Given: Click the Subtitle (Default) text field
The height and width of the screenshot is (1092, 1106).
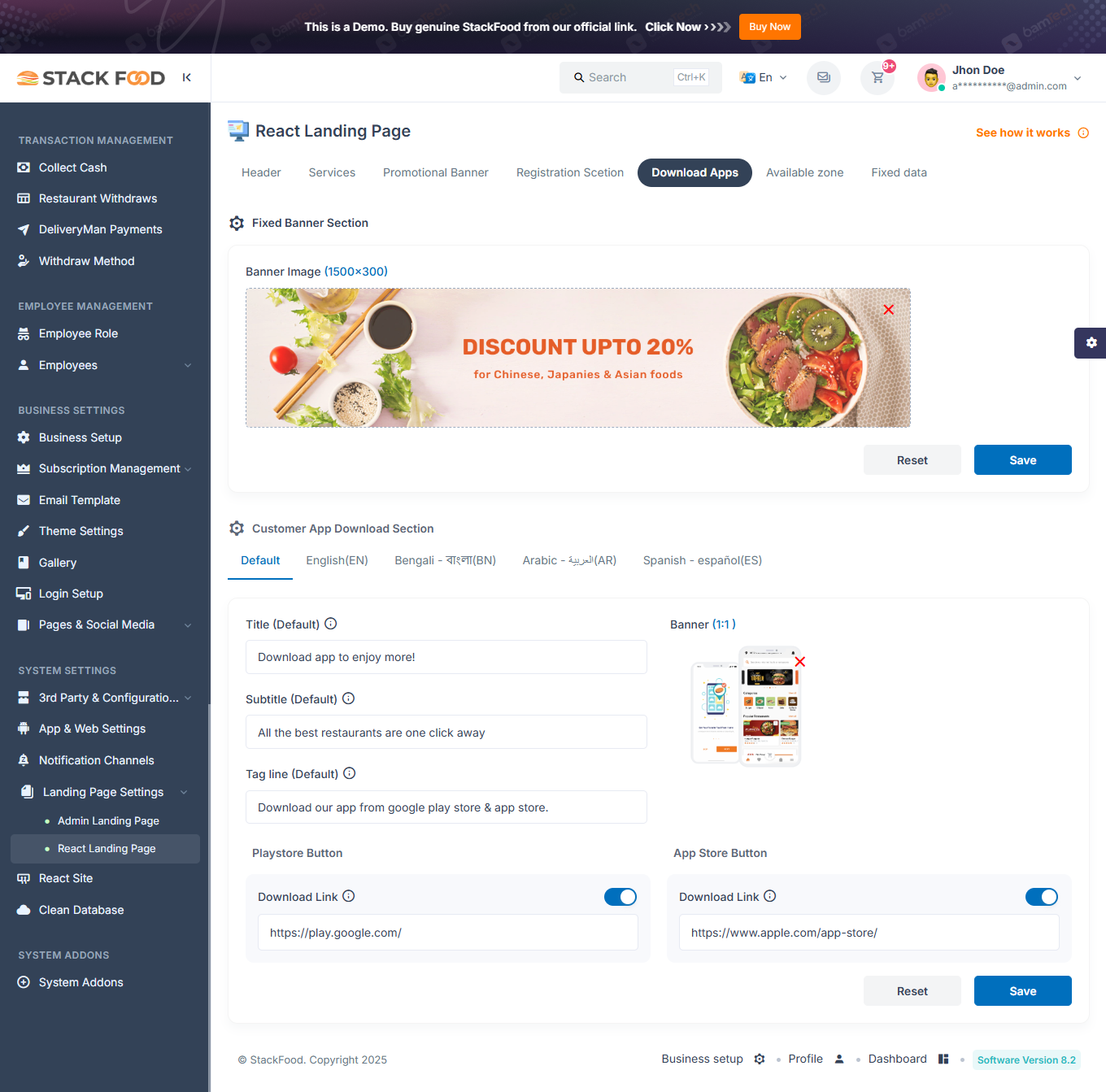Looking at the screenshot, I should (446, 732).
